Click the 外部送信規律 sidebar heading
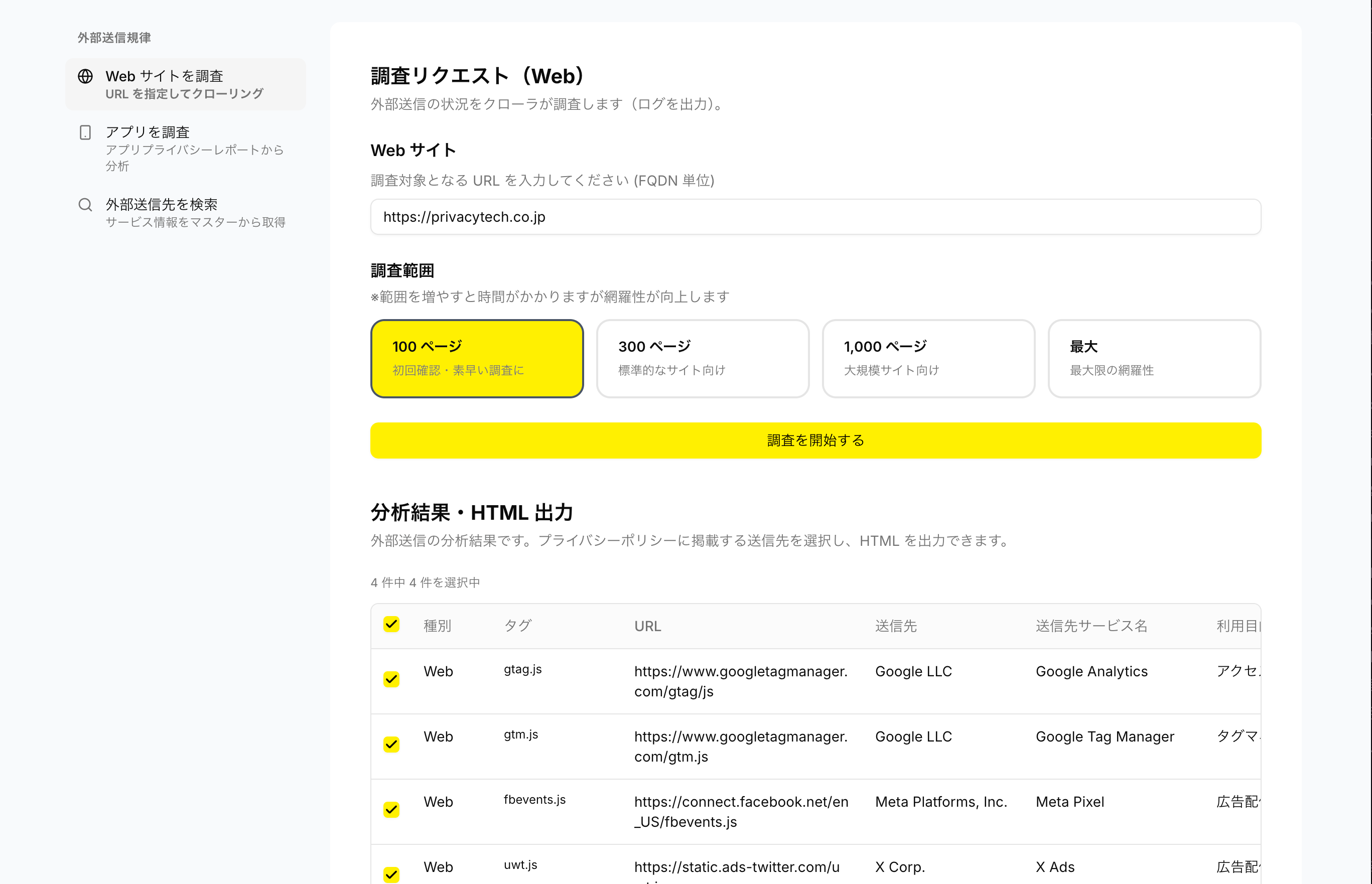The image size is (1372, 884). [x=114, y=38]
